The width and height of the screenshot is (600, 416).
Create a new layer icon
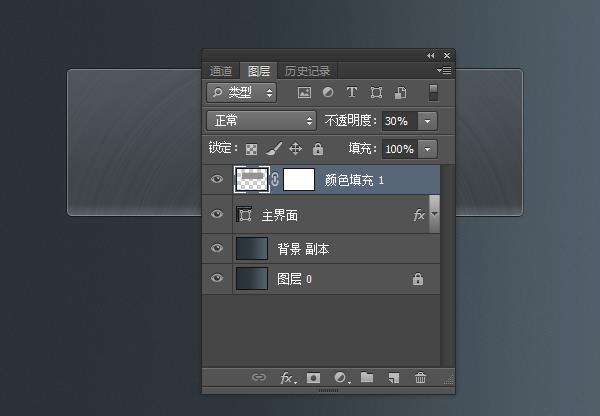tap(394, 378)
